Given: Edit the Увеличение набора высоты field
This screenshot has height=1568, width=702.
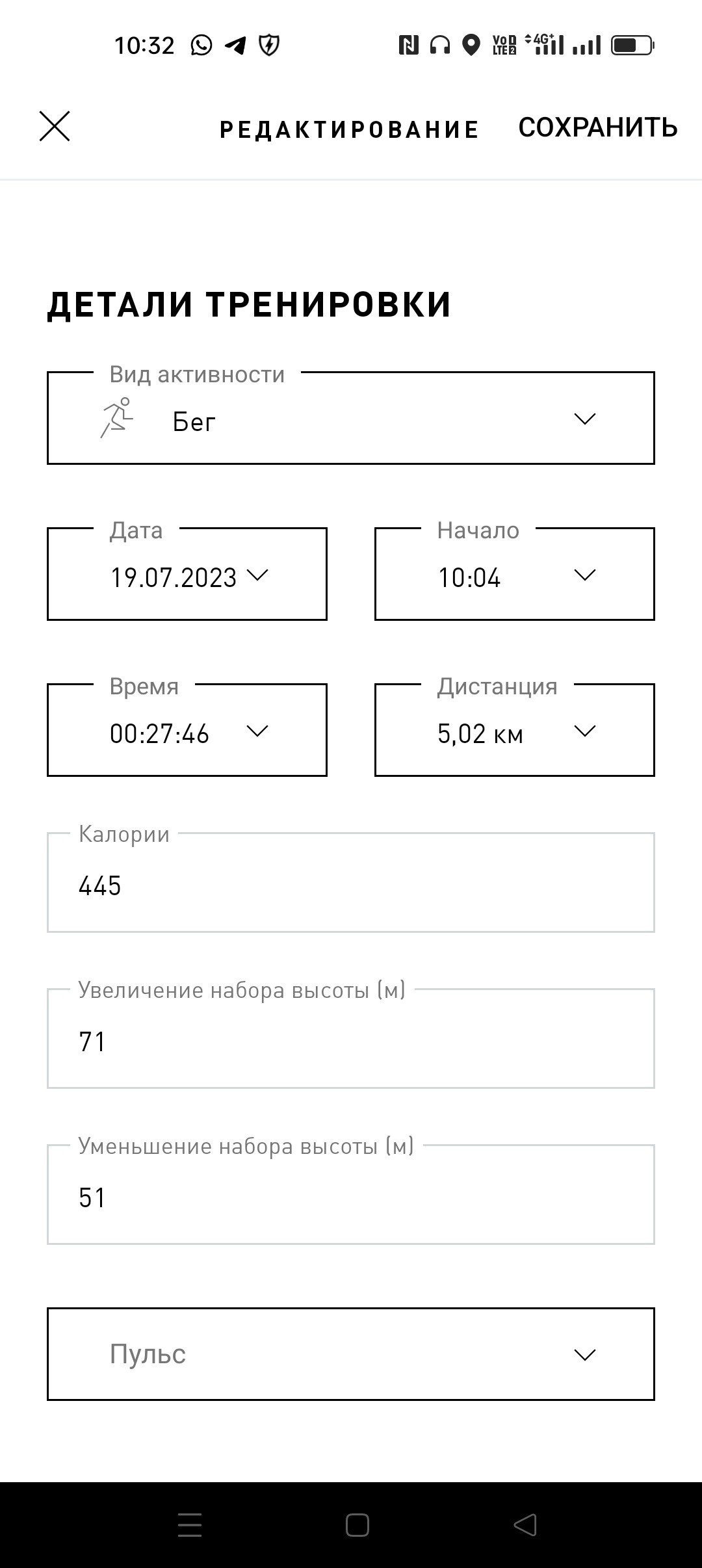Looking at the screenshot, I should [x=351, y=1039].
